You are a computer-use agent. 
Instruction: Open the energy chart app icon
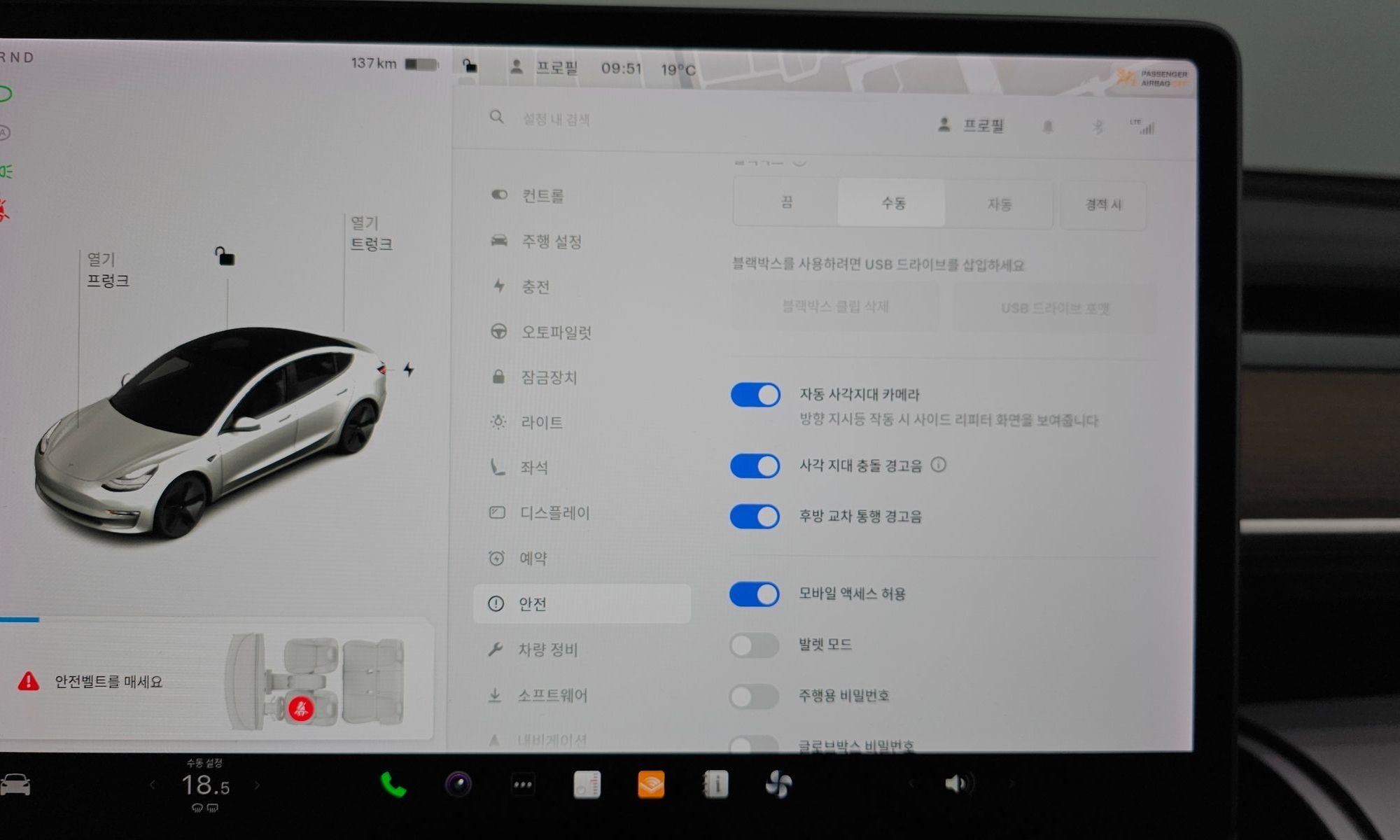(587, 785)
